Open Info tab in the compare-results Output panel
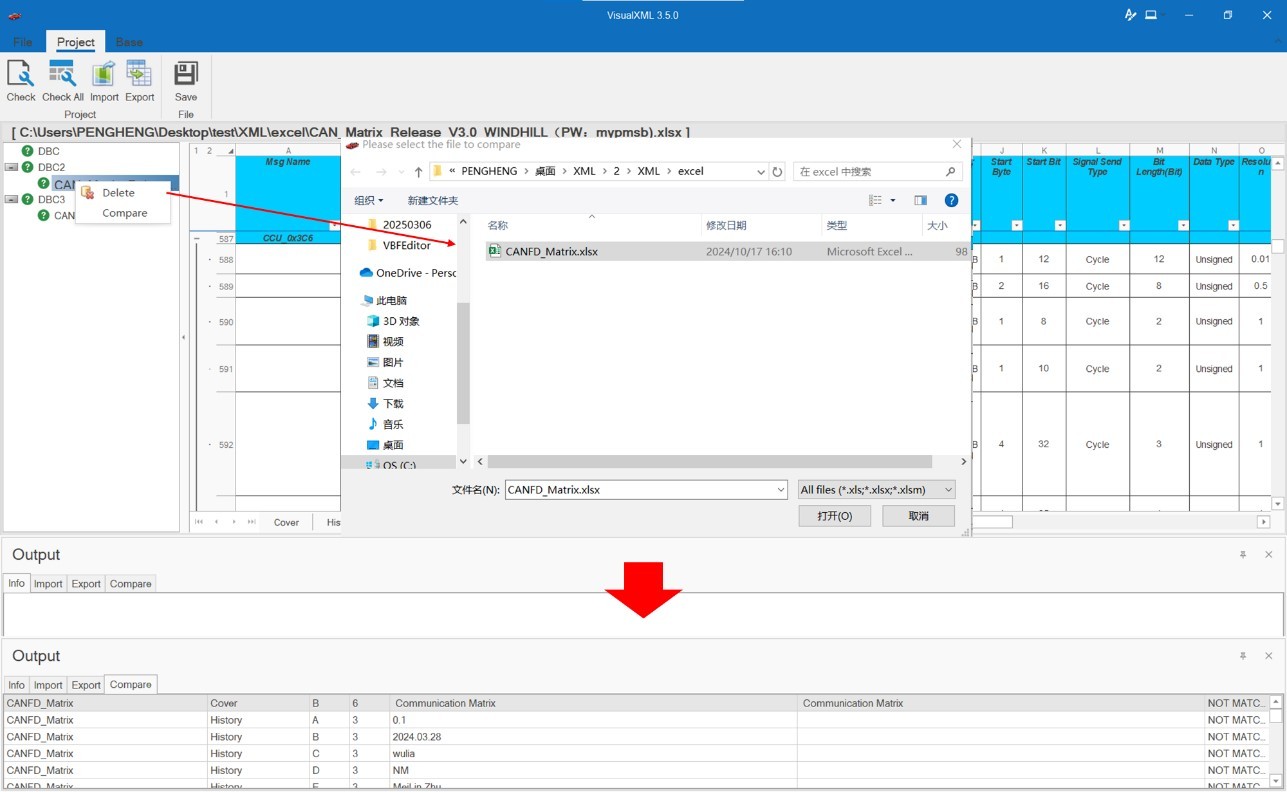The height and width of the screenshot is (792, 1287). [16, 685]
